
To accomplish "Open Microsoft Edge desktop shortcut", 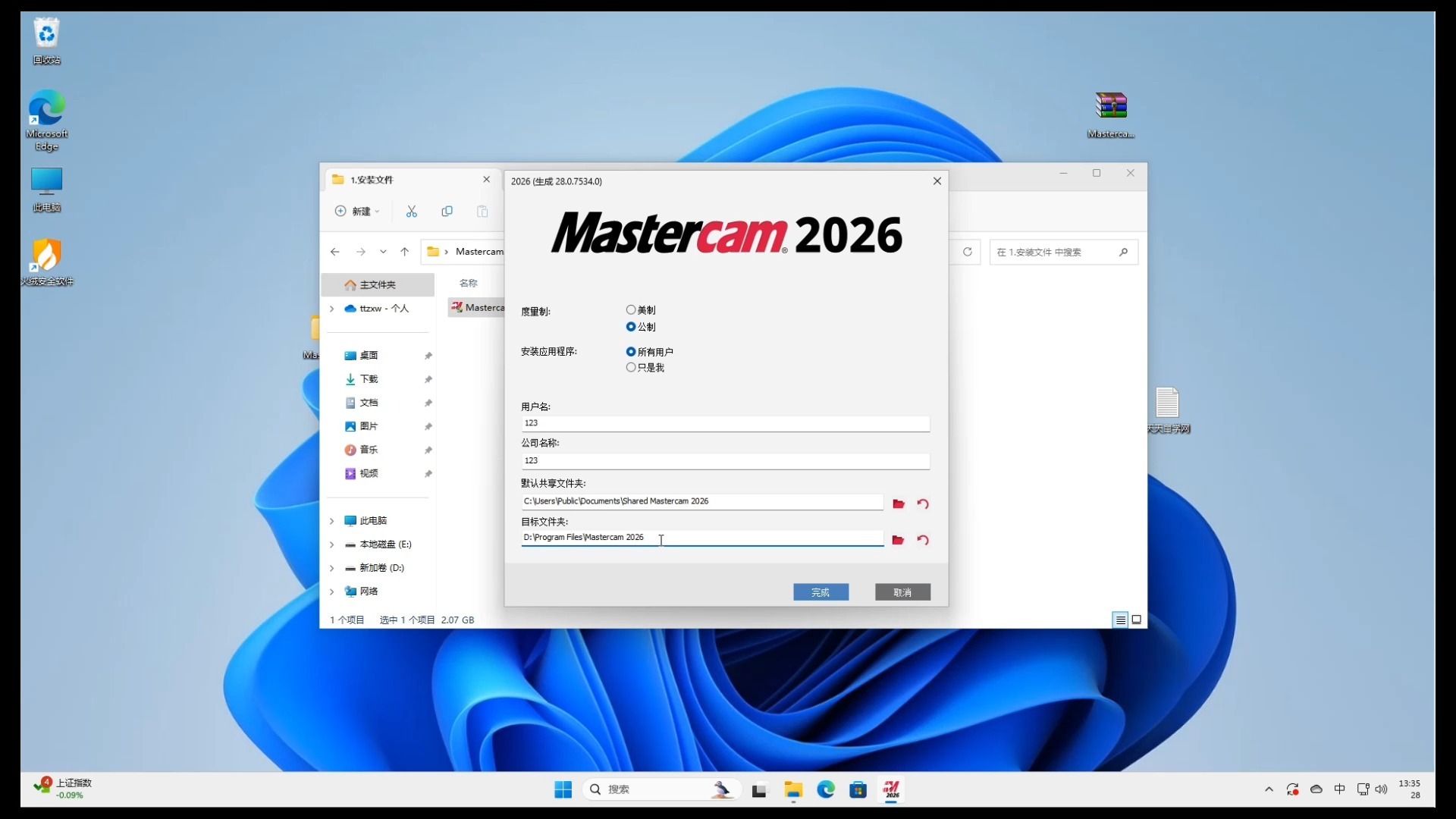I will (x=47, y=121).
